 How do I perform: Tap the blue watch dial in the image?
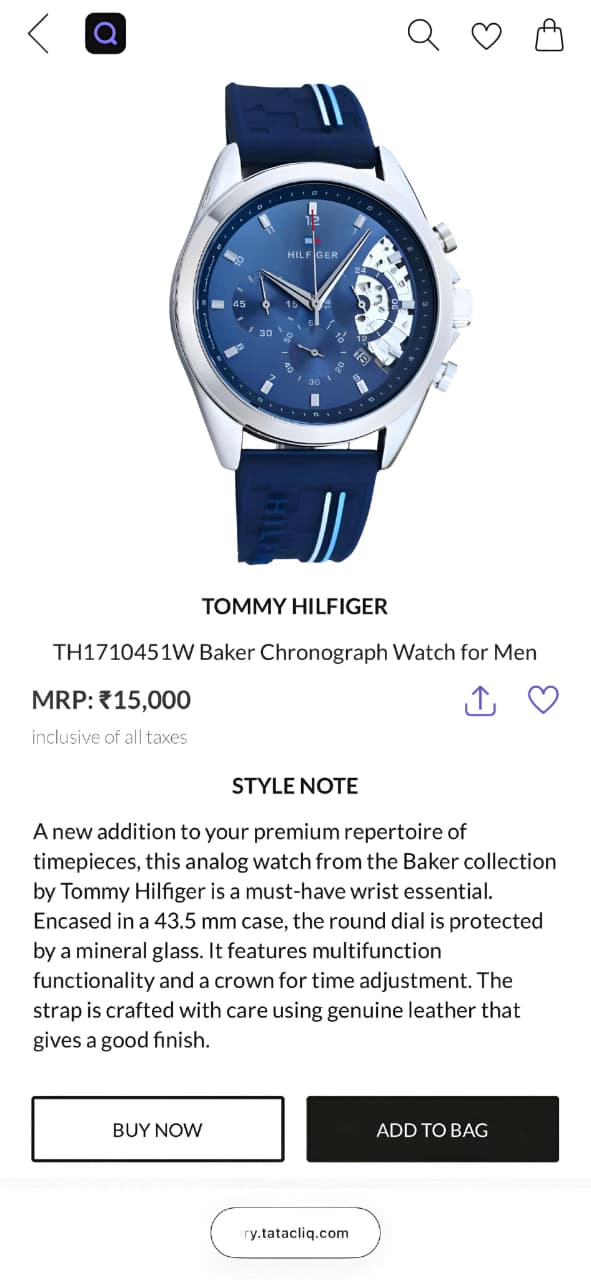[314, 303]
